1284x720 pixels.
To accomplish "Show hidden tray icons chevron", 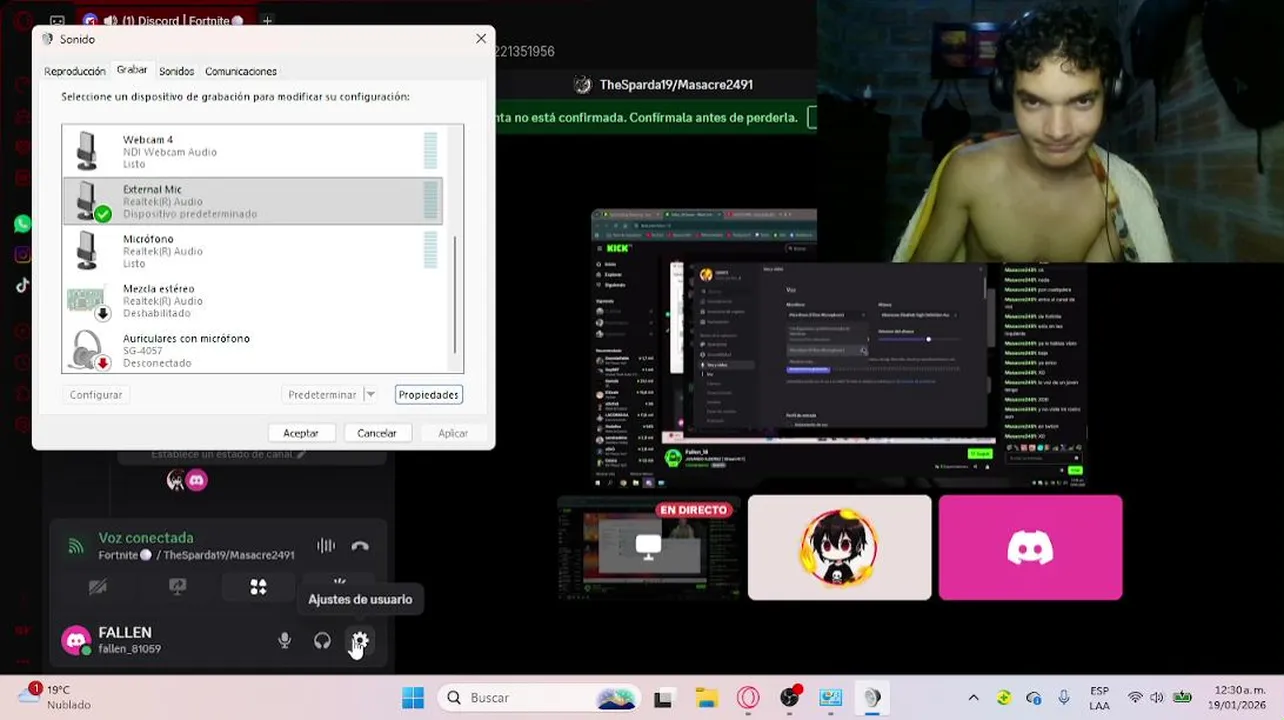I will [973, 697].
